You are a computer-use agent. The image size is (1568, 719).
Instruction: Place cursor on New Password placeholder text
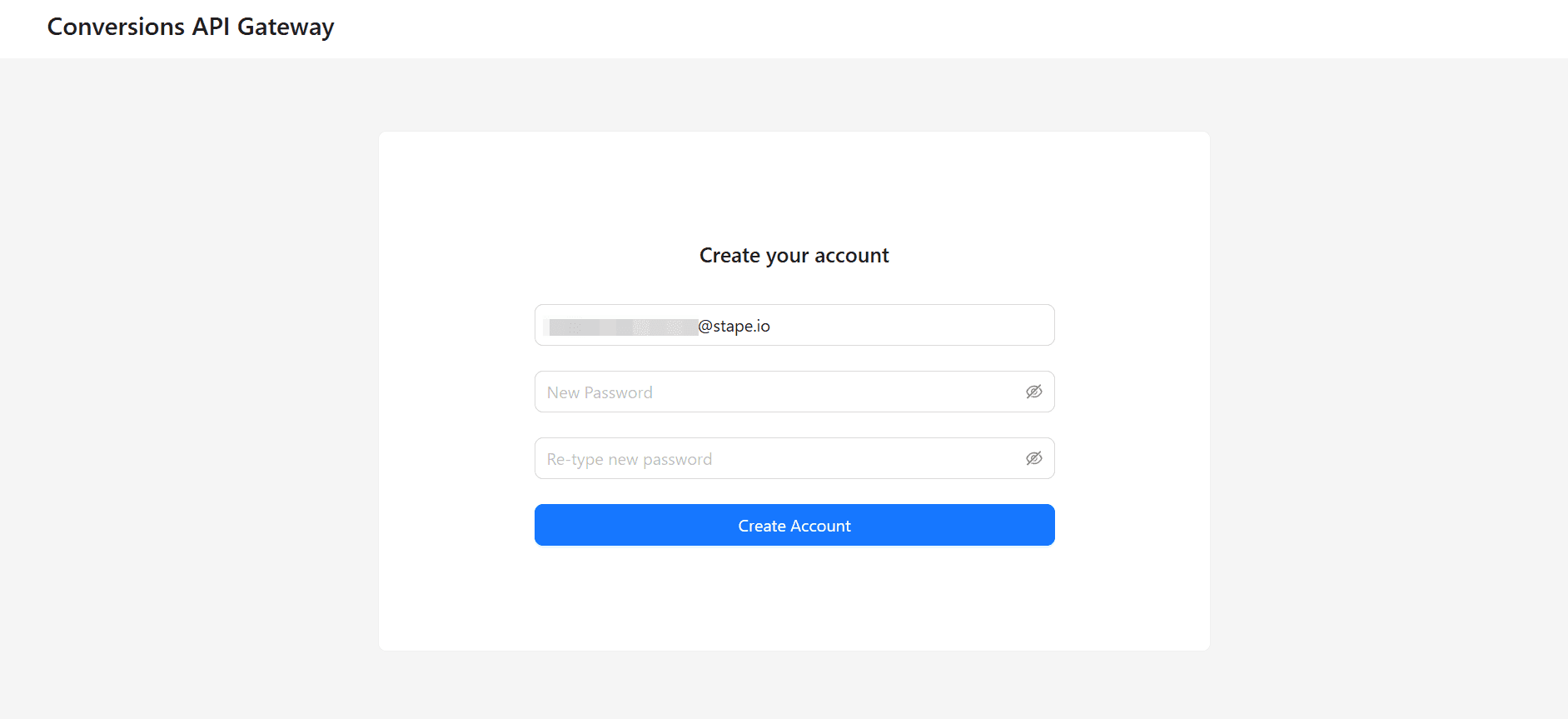click(600, 392)
